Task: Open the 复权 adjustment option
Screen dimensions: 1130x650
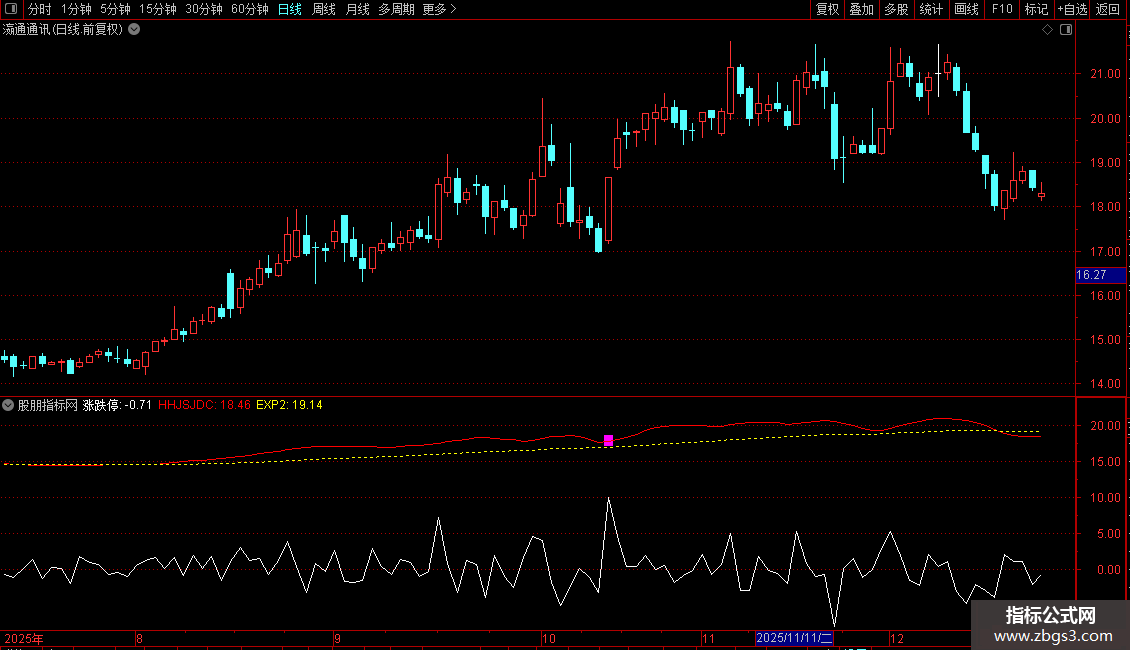Action: pos(827,9)
